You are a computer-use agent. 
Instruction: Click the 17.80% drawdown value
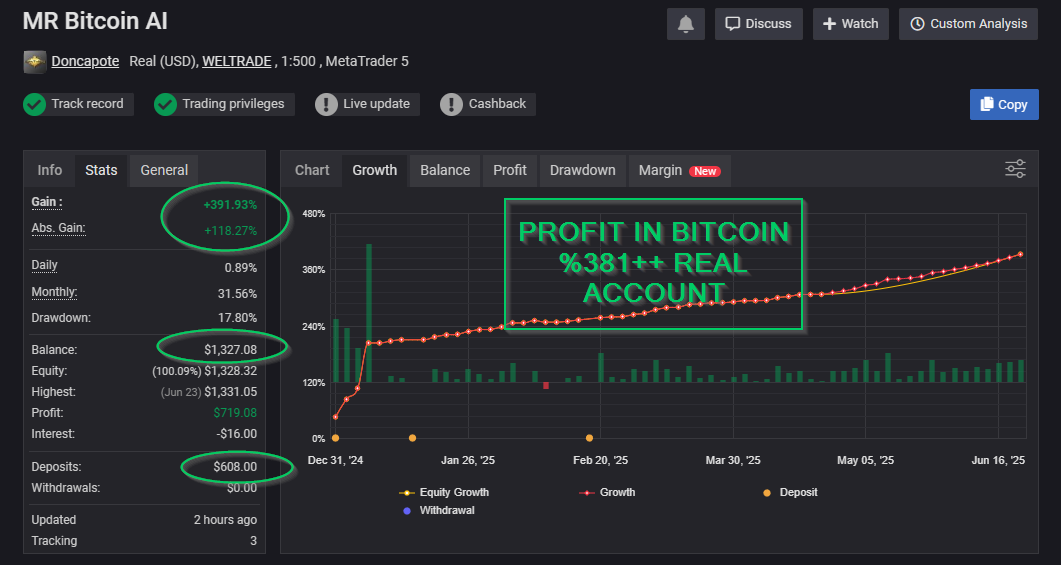click(238, 317)
